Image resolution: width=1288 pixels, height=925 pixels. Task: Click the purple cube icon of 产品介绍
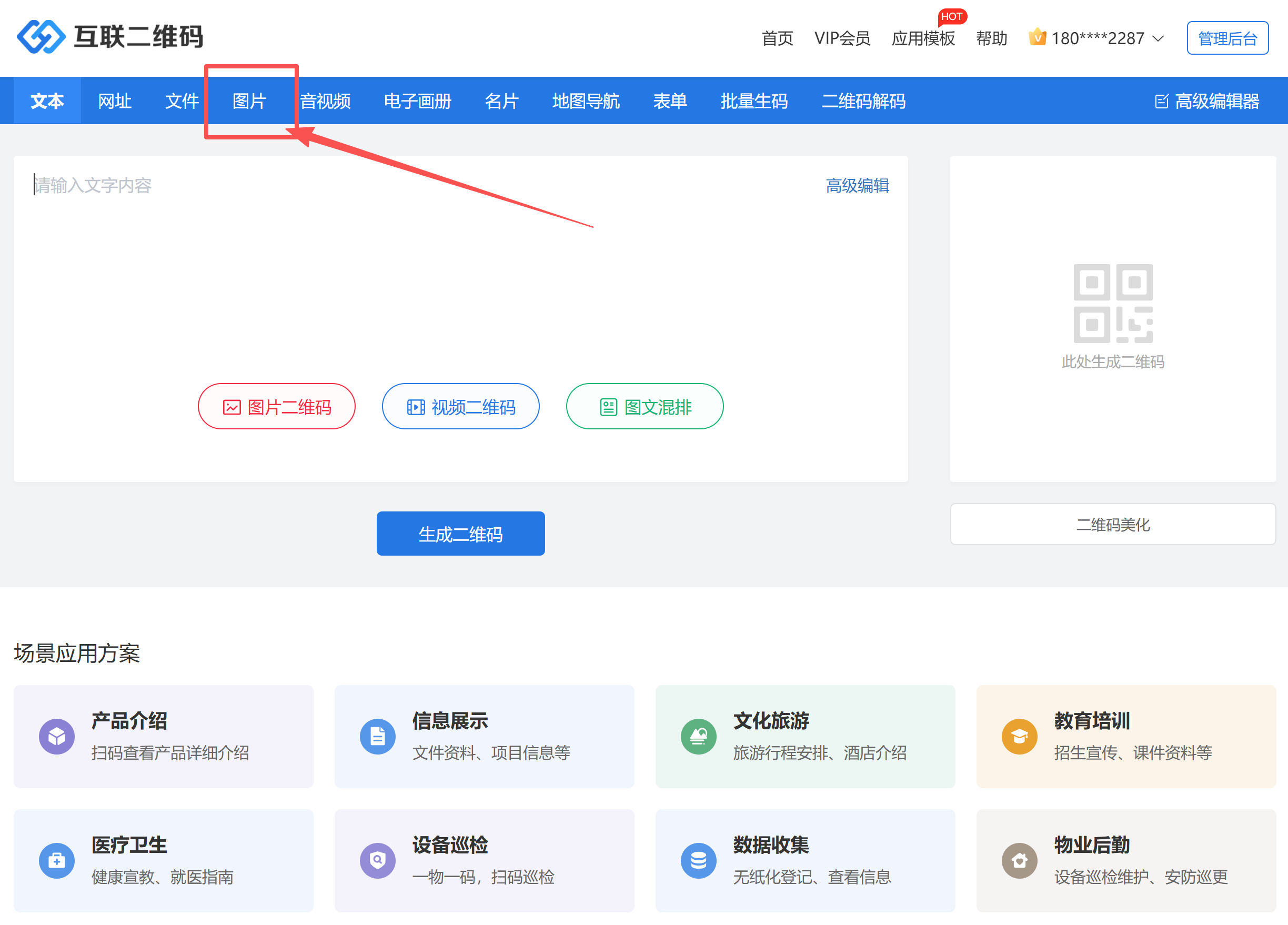click(57, 737)
